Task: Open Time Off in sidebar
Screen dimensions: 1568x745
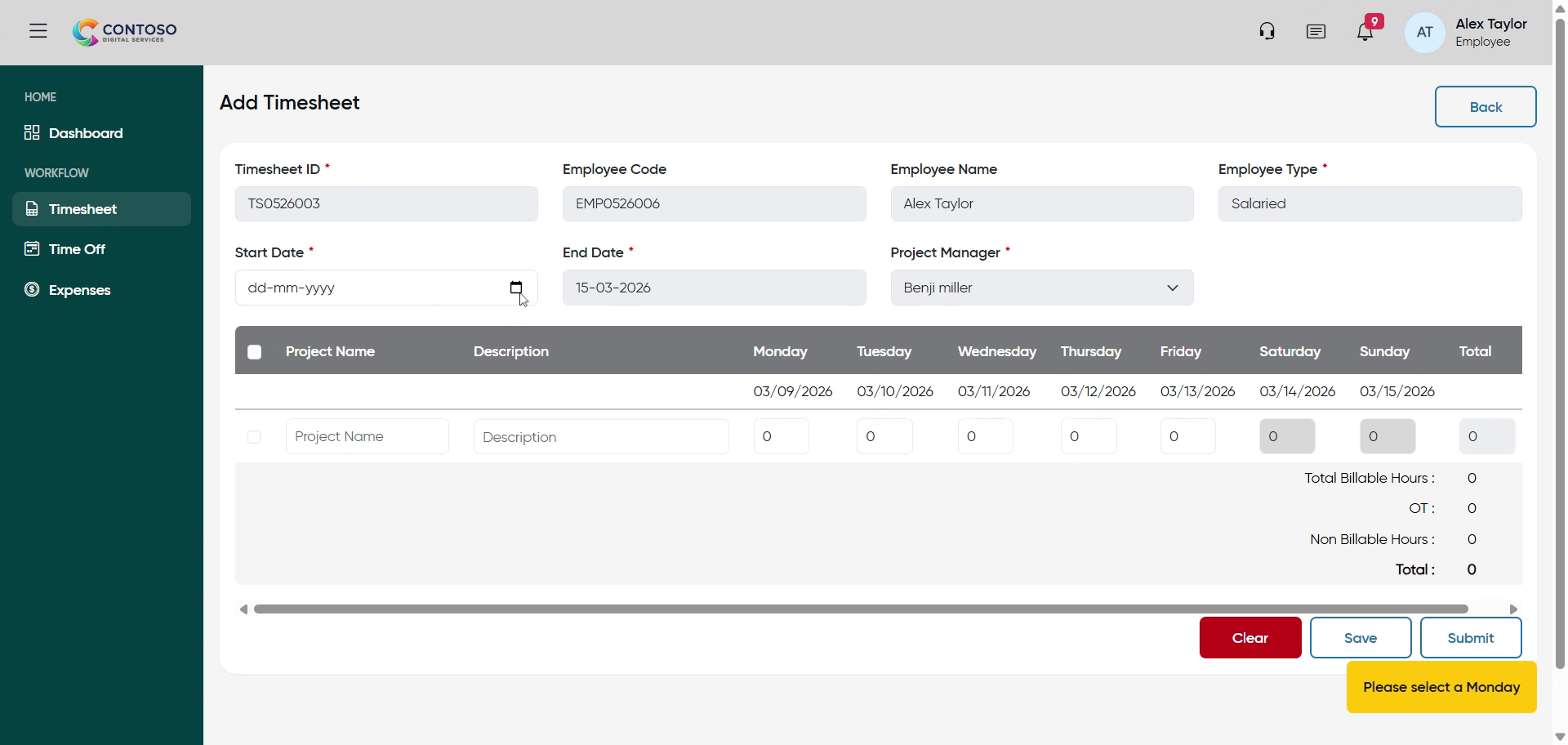Action: [76, 249]
